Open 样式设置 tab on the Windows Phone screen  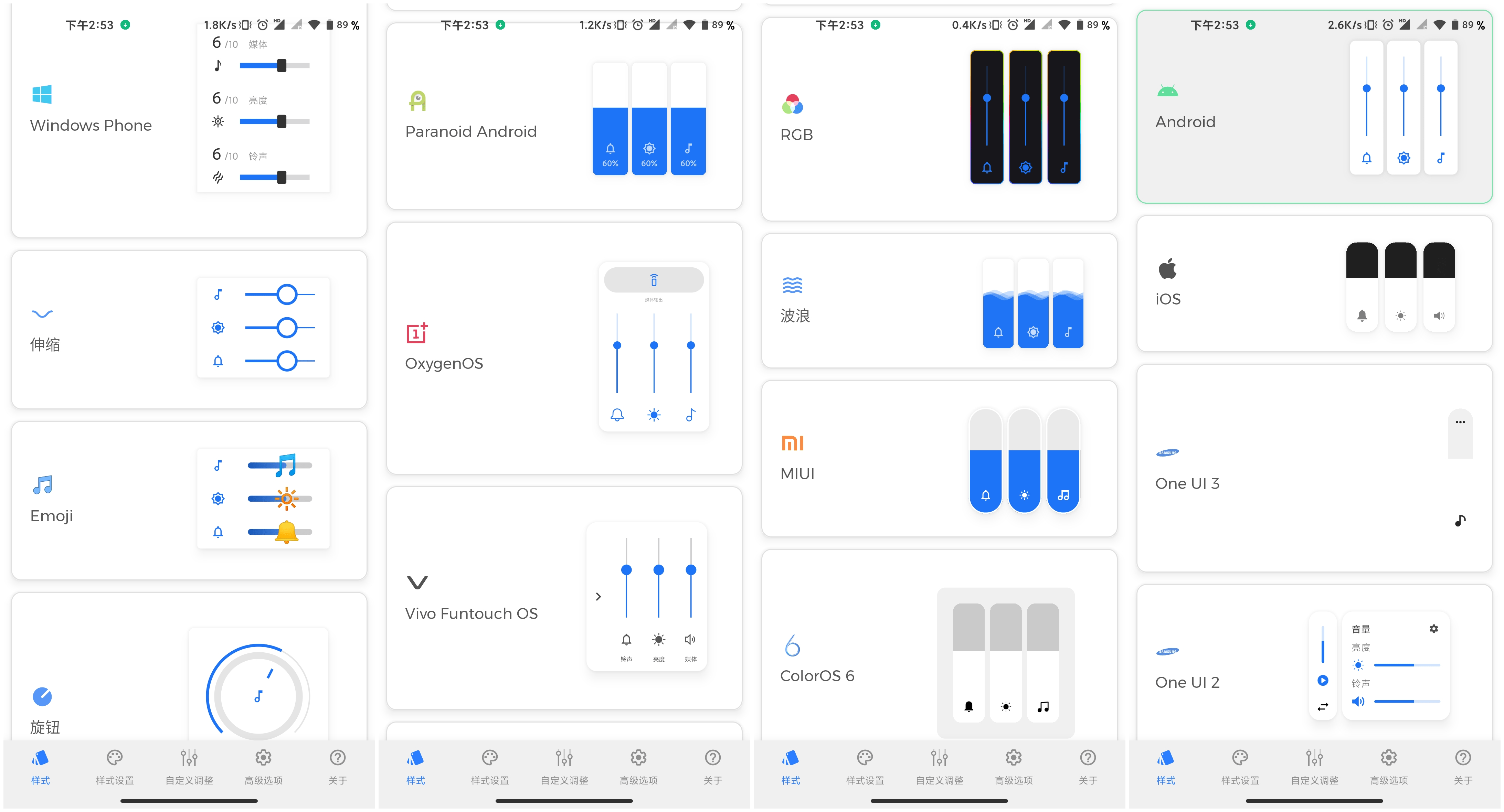[x=115, y=768]
